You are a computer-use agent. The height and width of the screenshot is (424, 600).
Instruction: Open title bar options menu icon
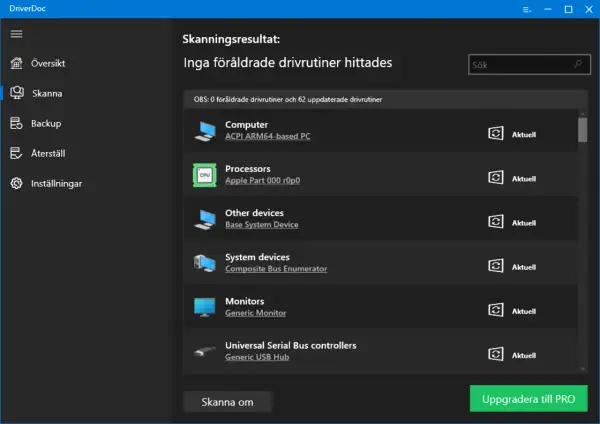pos(527,10)
